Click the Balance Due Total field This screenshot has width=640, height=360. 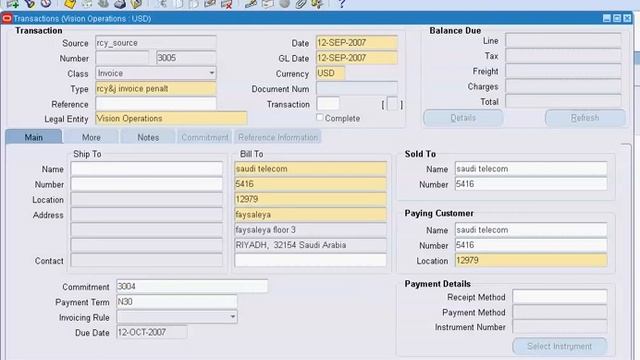point(564,102)
